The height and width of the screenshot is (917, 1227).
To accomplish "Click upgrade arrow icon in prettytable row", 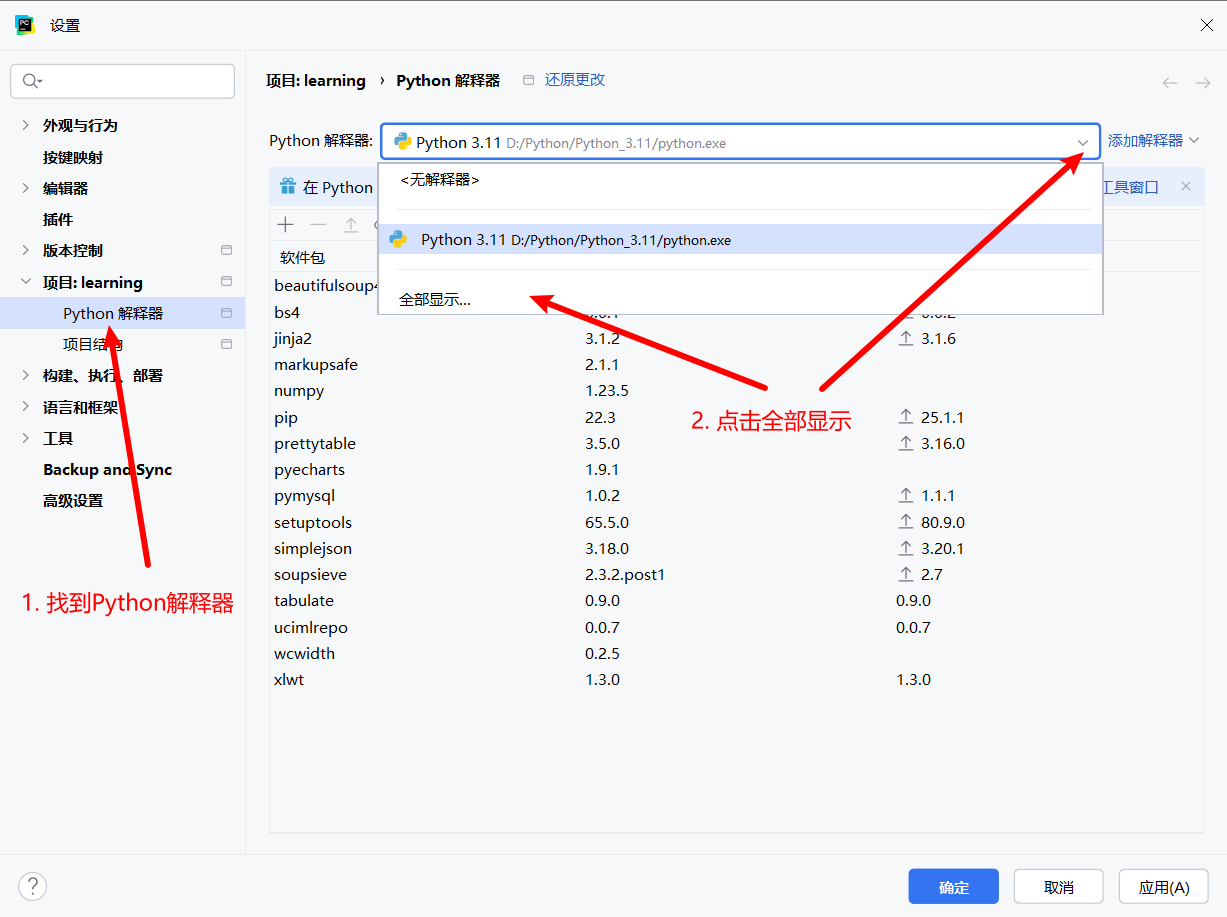I will pos(906,444).
